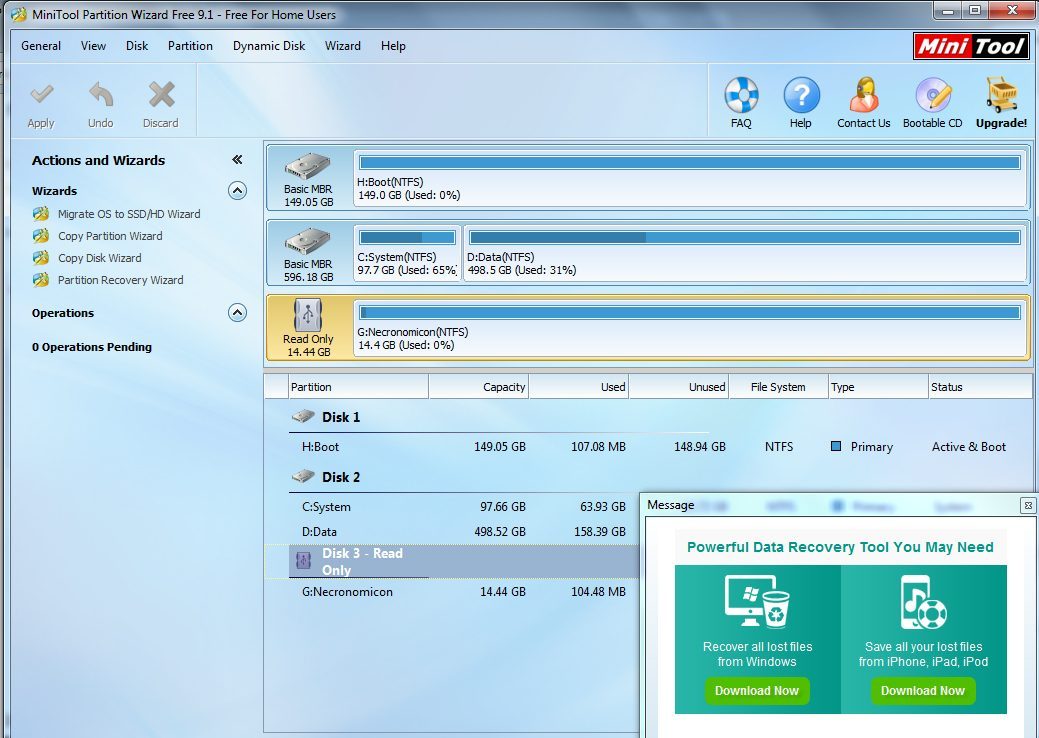Sort by the Partition column header

(x=358, y=387)
